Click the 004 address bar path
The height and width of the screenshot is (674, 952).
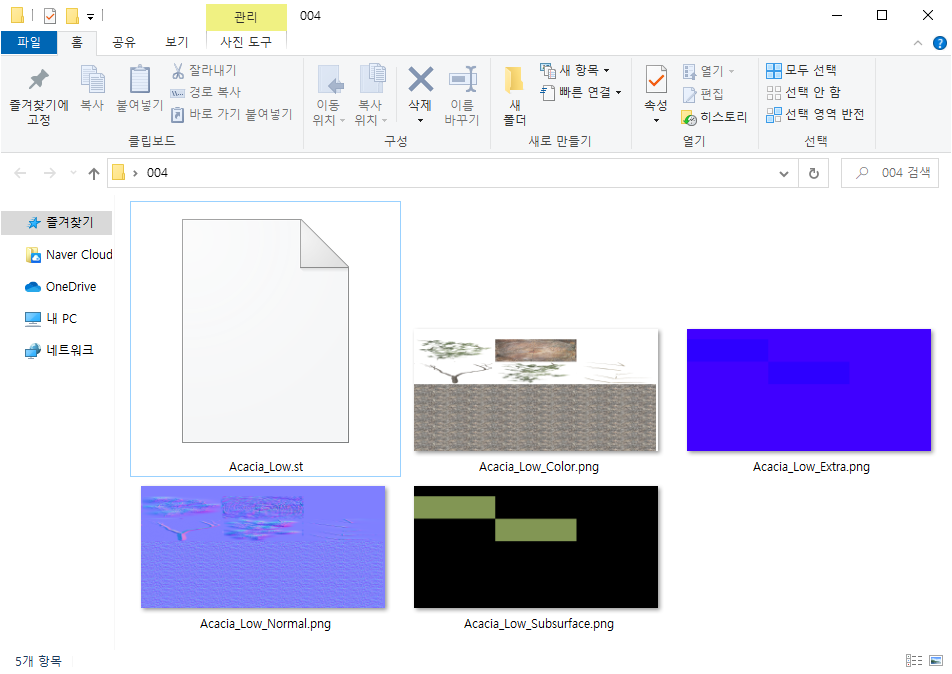[157, 173]
